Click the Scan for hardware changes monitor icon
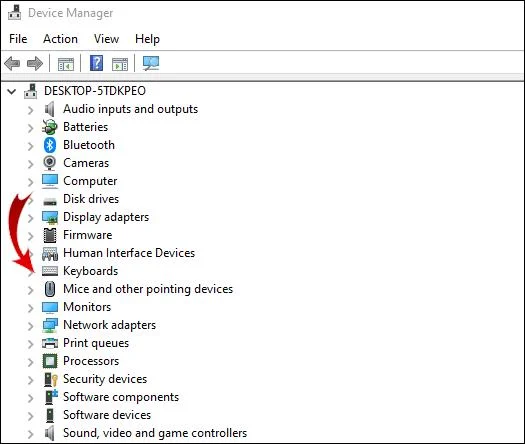525x444 pixels. [x=151, y=63]
